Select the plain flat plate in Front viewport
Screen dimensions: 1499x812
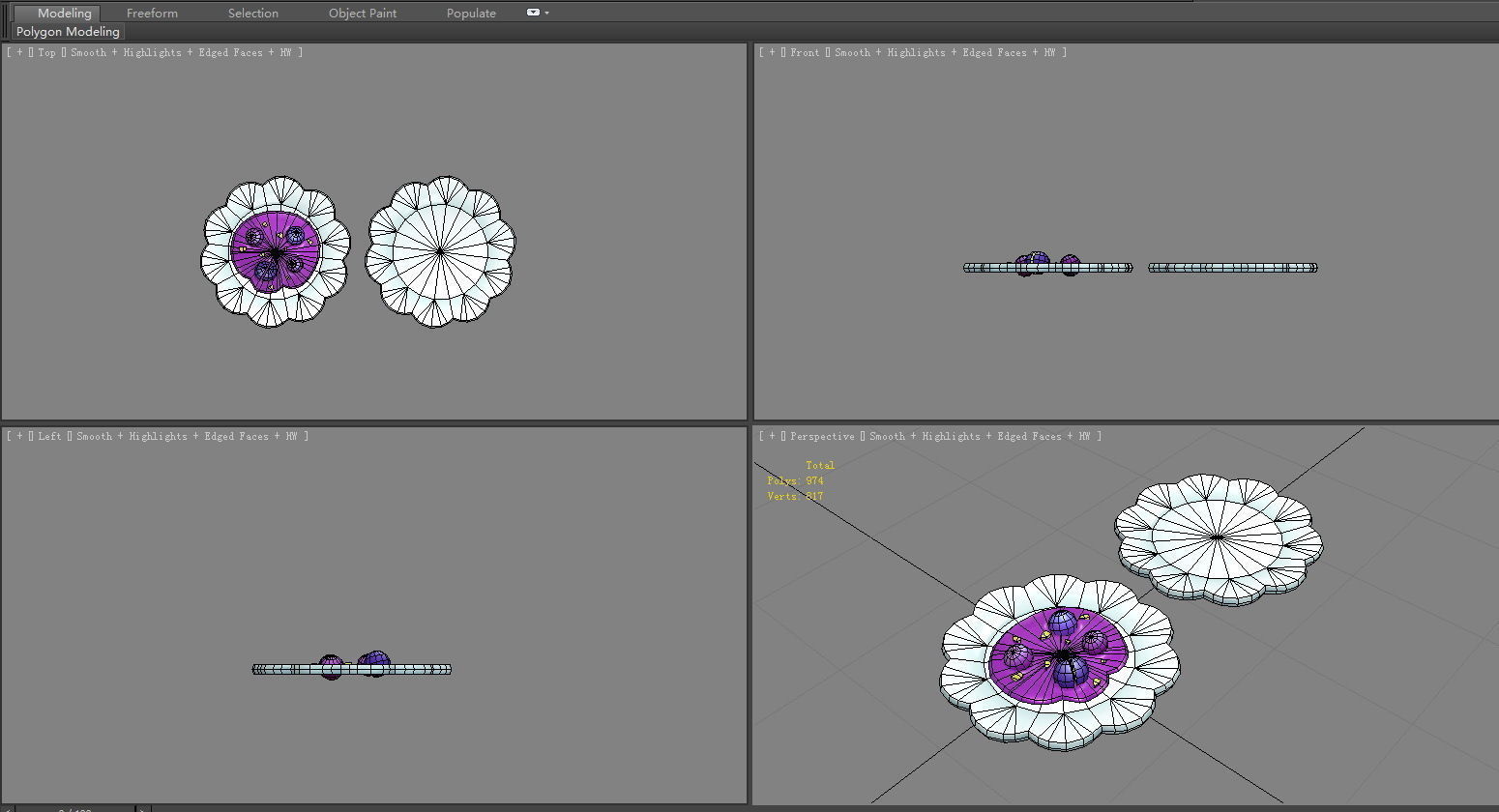[x=1233, y=268]
